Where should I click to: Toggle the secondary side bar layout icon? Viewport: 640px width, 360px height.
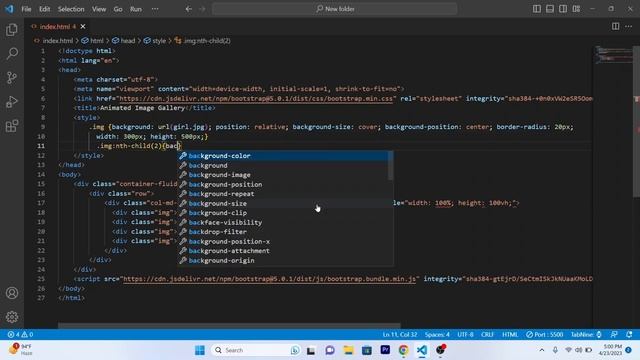point(563,9)
